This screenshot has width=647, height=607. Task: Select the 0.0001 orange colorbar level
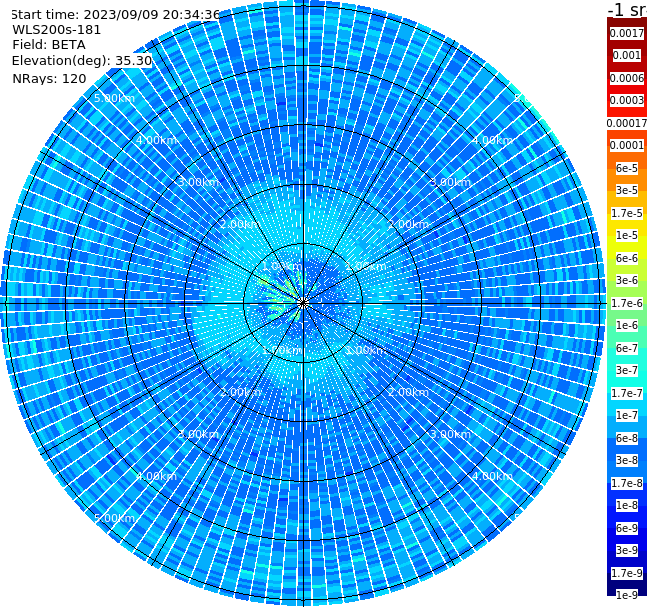tap(627, 145)
